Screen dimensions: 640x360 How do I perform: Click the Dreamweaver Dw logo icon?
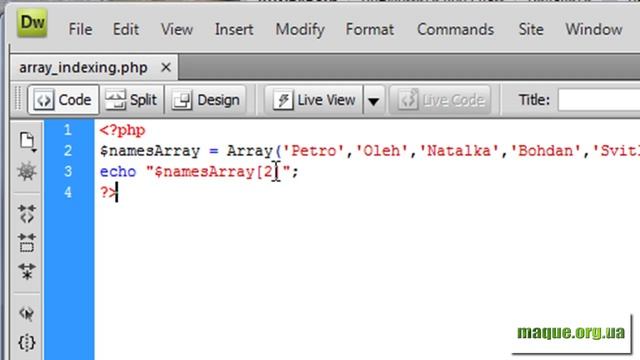(x=32, y=23)
